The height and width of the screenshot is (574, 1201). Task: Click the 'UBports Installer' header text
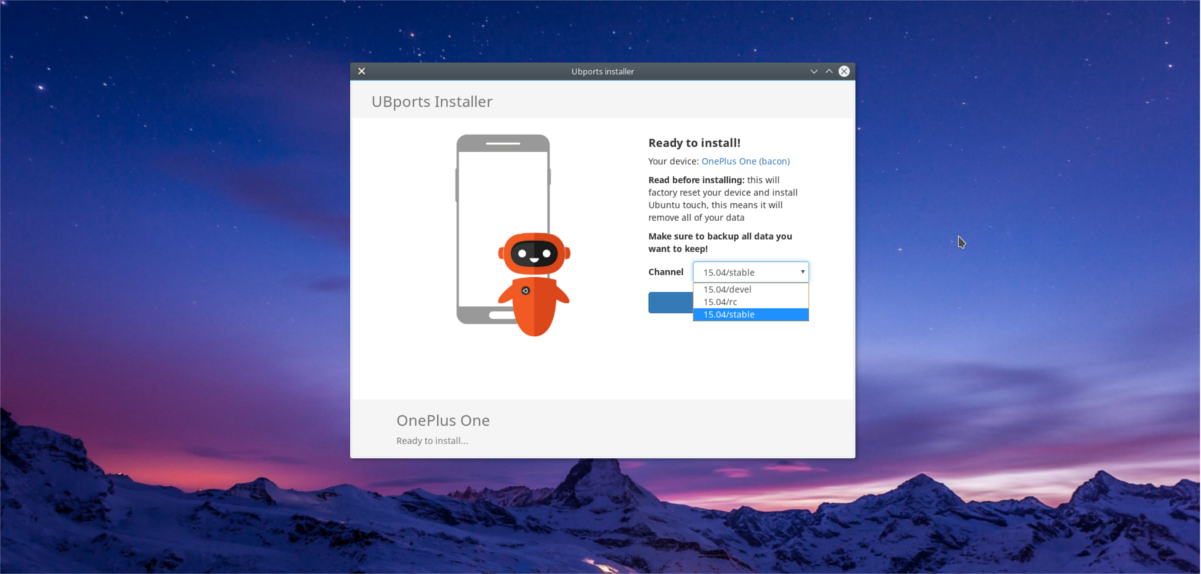pos(432,102)
